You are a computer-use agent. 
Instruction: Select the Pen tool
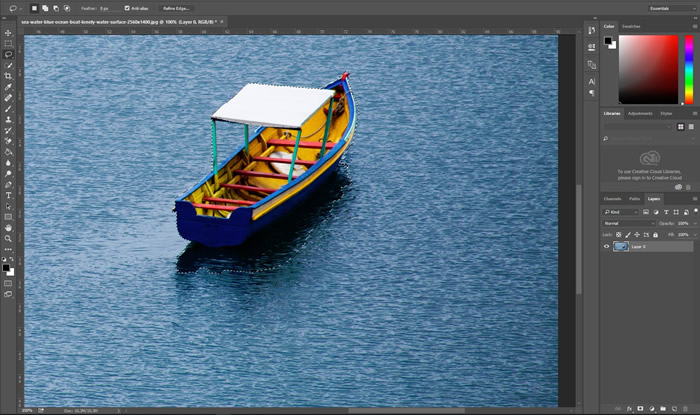8,185
